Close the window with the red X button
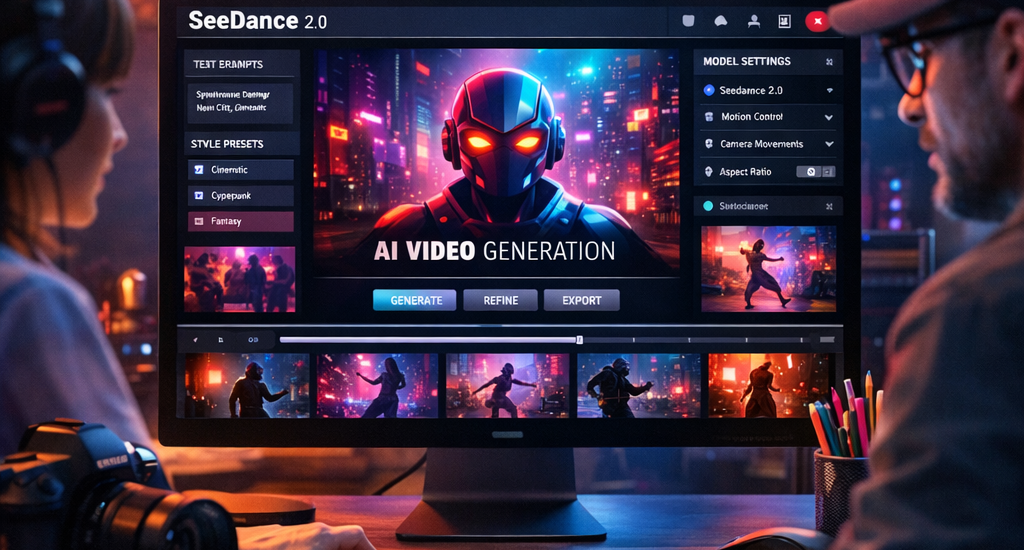This screenshot has width=1024, height=550. pyautogui.click(x=817, y=22)
